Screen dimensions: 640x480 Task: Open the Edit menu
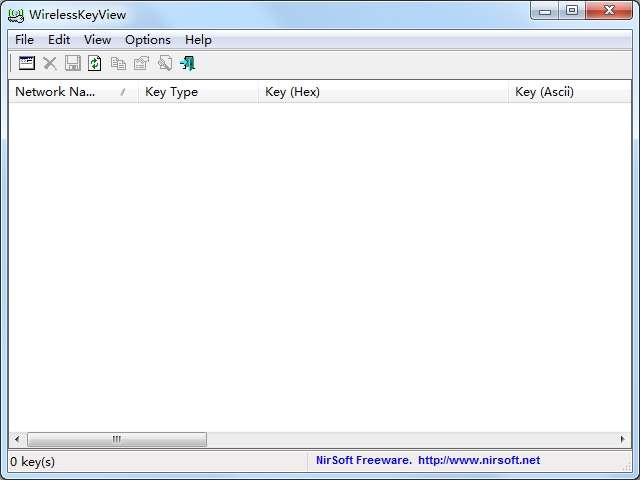[59, 40]
